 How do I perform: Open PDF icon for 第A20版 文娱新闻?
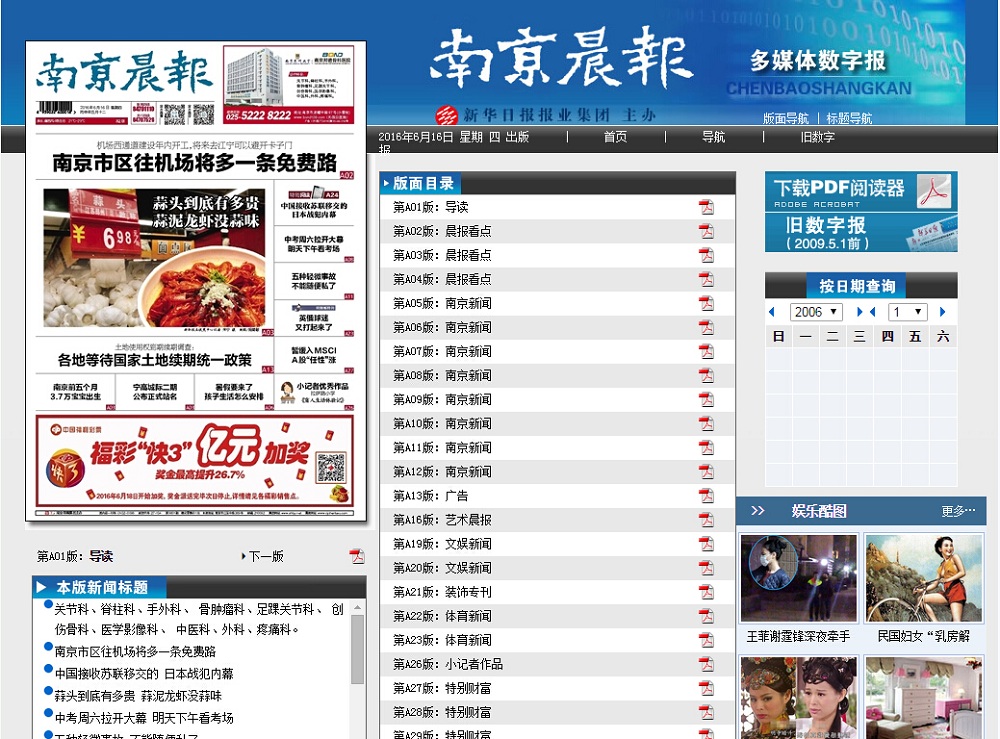tap(706, 568)
